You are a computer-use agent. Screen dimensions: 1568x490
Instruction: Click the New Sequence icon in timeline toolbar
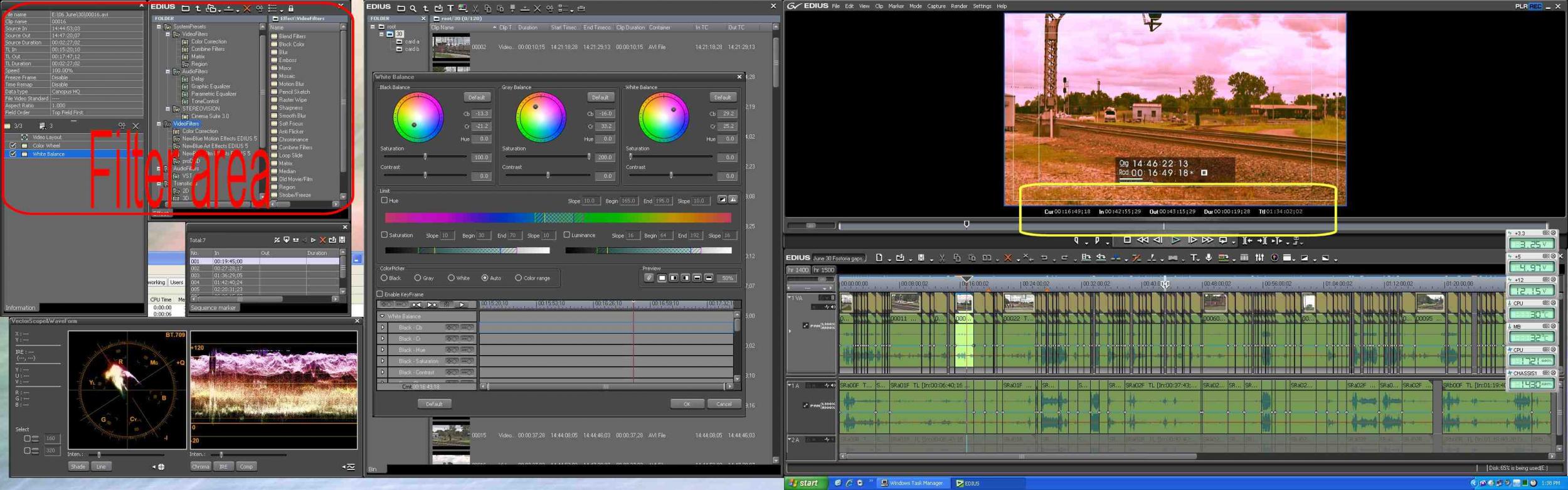click(x=879, y=258)
